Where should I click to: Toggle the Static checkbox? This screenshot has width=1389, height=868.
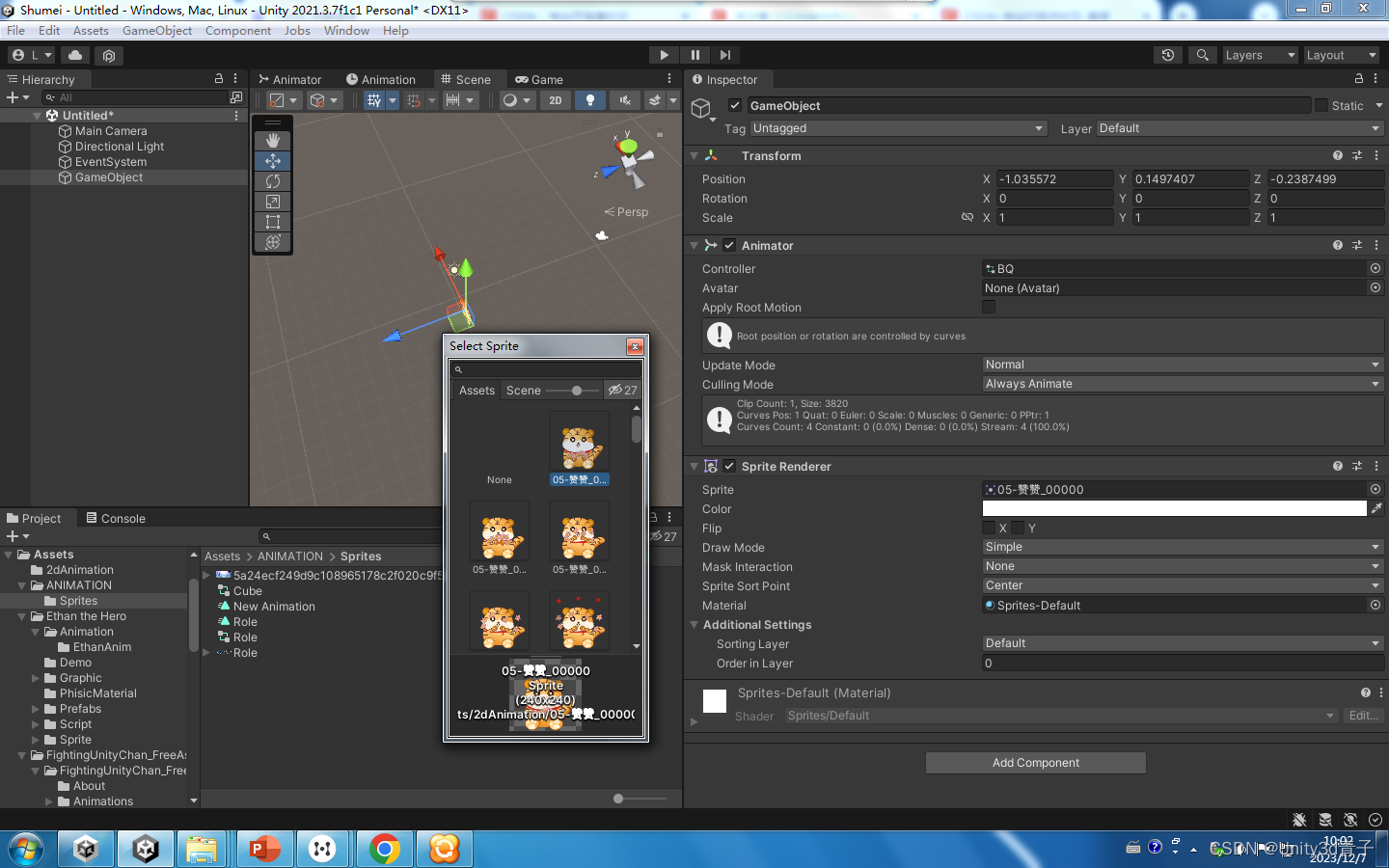point(1321,105)
